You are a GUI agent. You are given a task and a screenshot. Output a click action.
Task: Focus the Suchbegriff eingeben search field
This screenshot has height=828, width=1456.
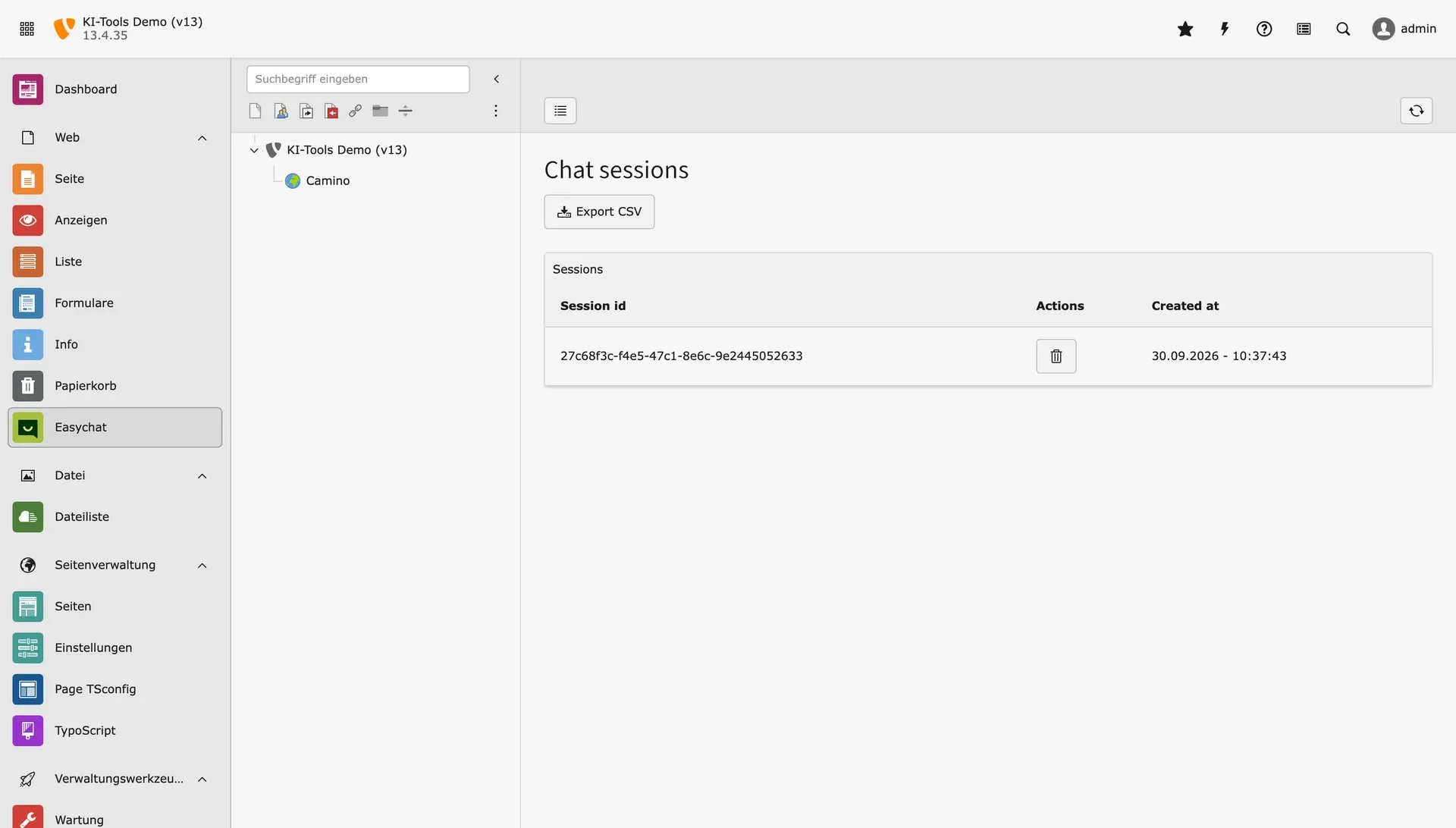(358, 79)
